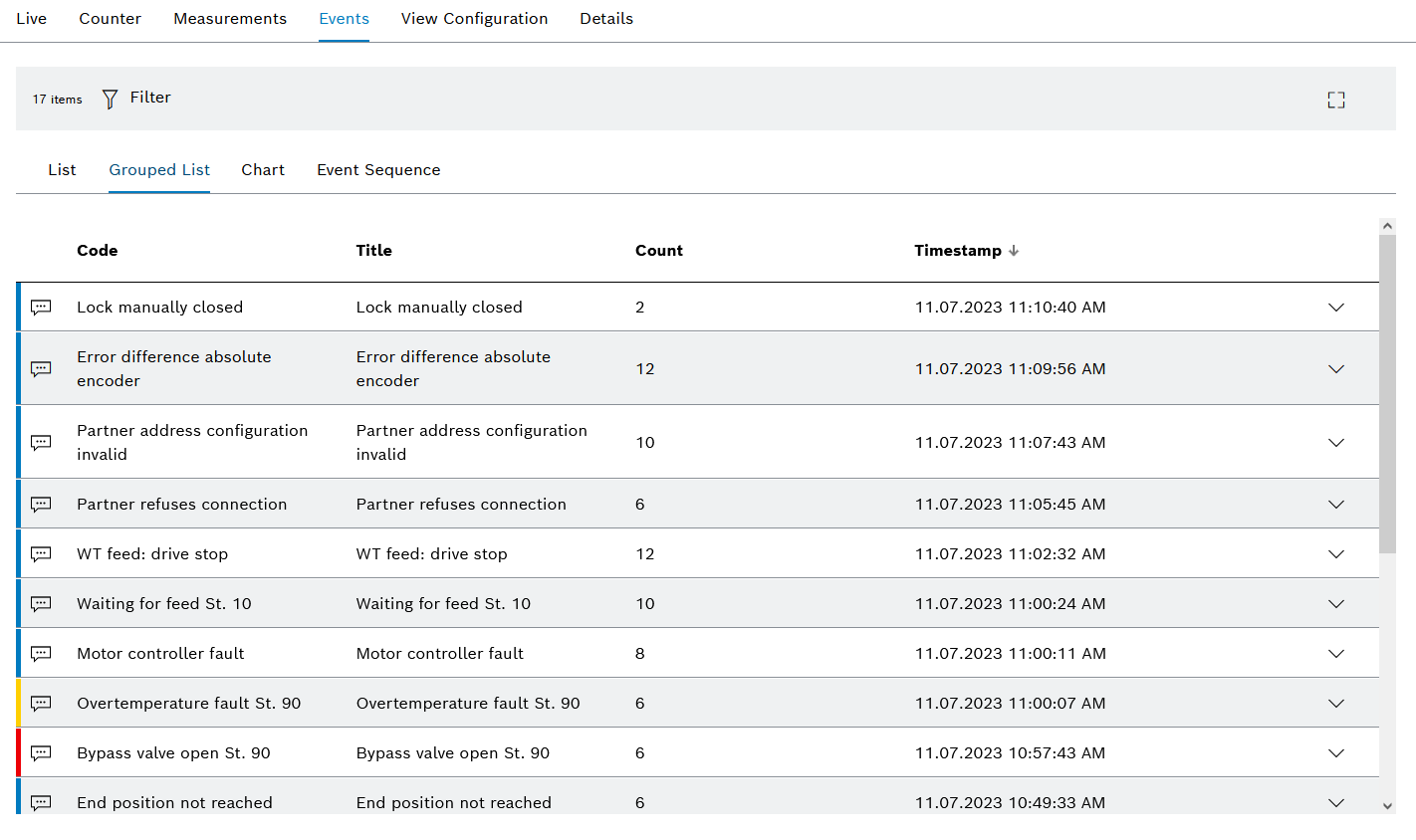Screen dimensions: 1416x840
Task: Open comment icon for Waiting for feed St. 10
Action: pos(41,604)
